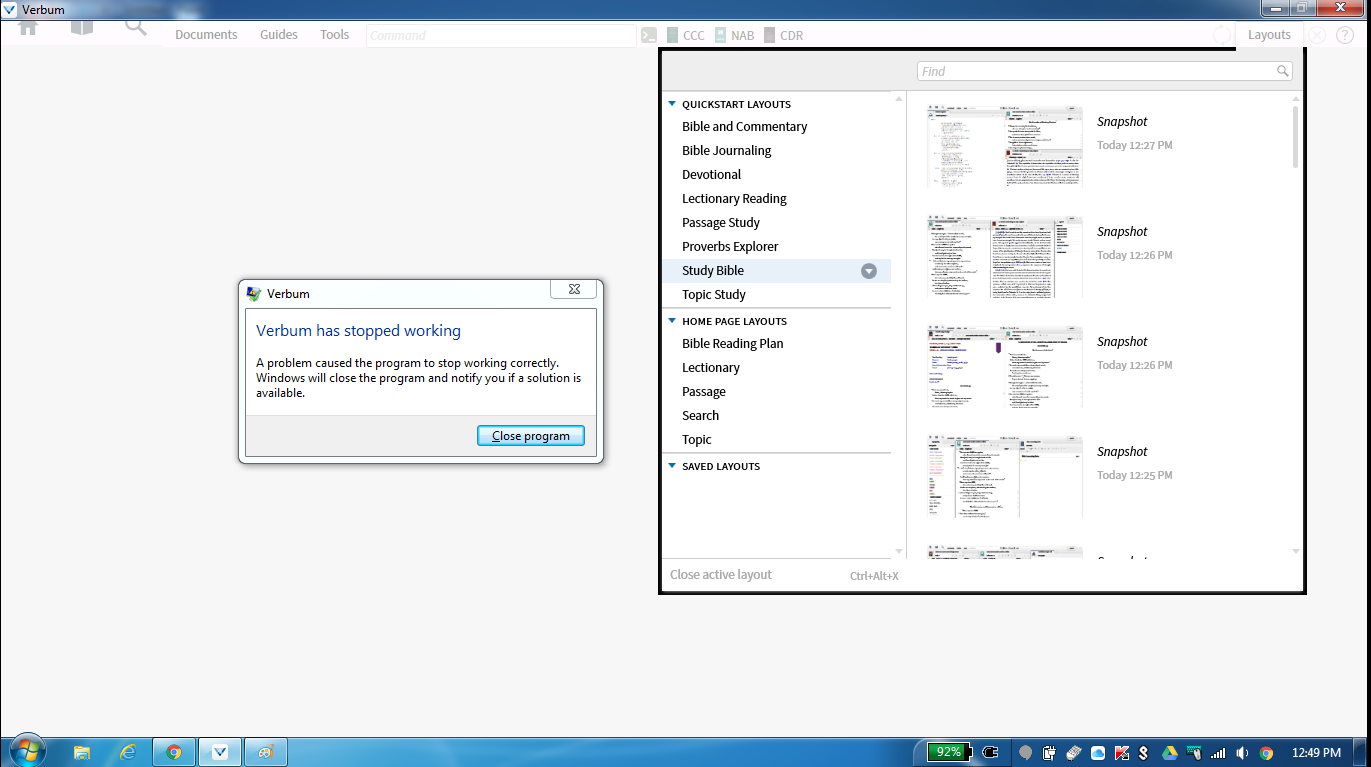
Task: Click the sync refresh icon near Layouts
Action: [1222, 35]
